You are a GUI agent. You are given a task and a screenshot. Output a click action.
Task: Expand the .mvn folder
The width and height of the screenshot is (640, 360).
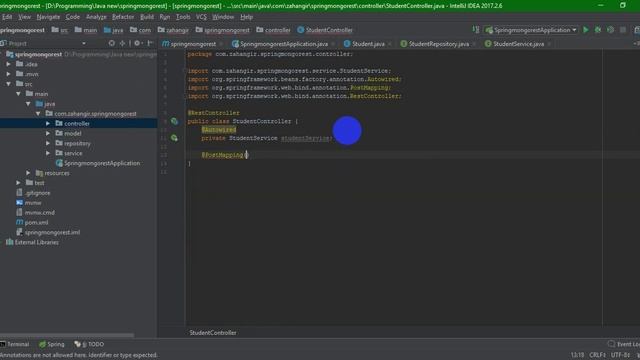pos(9,74)
